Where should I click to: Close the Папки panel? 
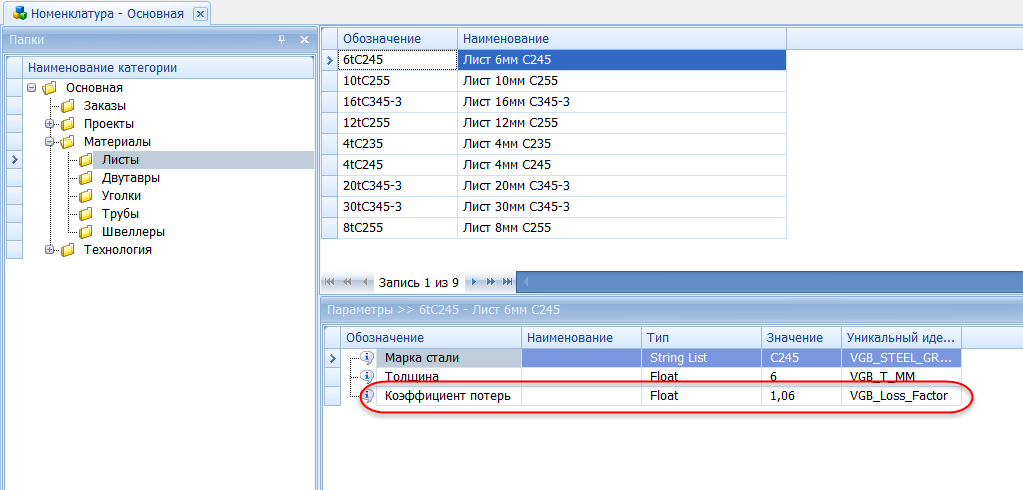[x=303, y=40]
